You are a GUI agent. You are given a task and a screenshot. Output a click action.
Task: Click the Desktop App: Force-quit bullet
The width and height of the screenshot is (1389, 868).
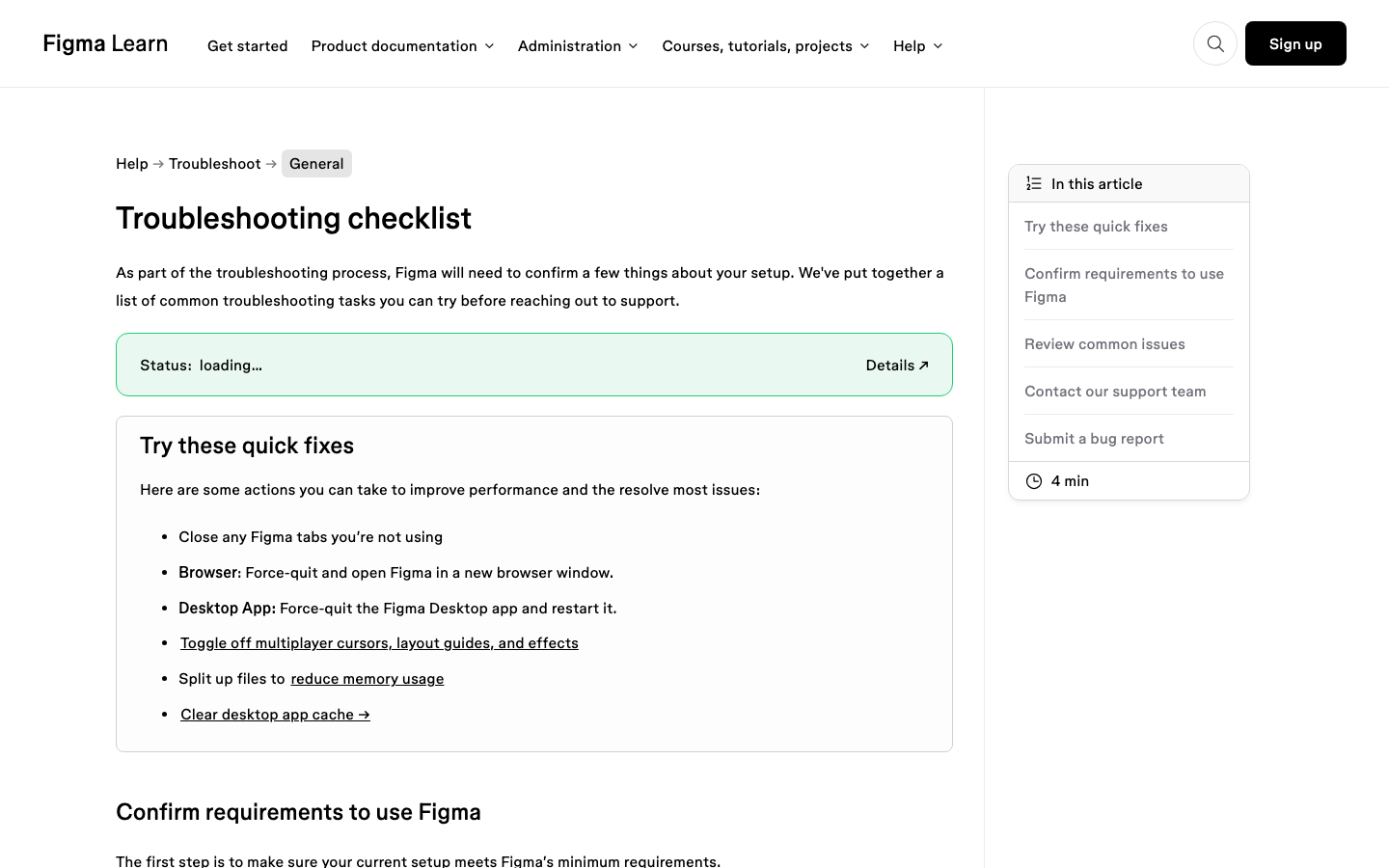[397, 609]
